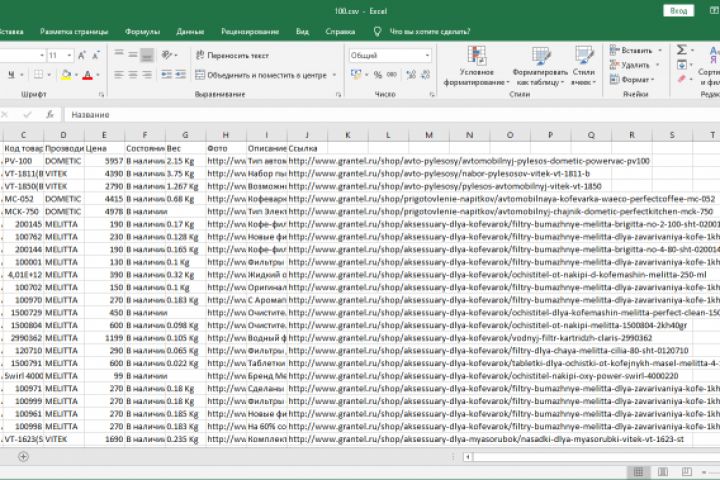The height and width of the screenshot is (480, 720).
Task: Click Что вы хотите сделать search
Action: (430, 32)
